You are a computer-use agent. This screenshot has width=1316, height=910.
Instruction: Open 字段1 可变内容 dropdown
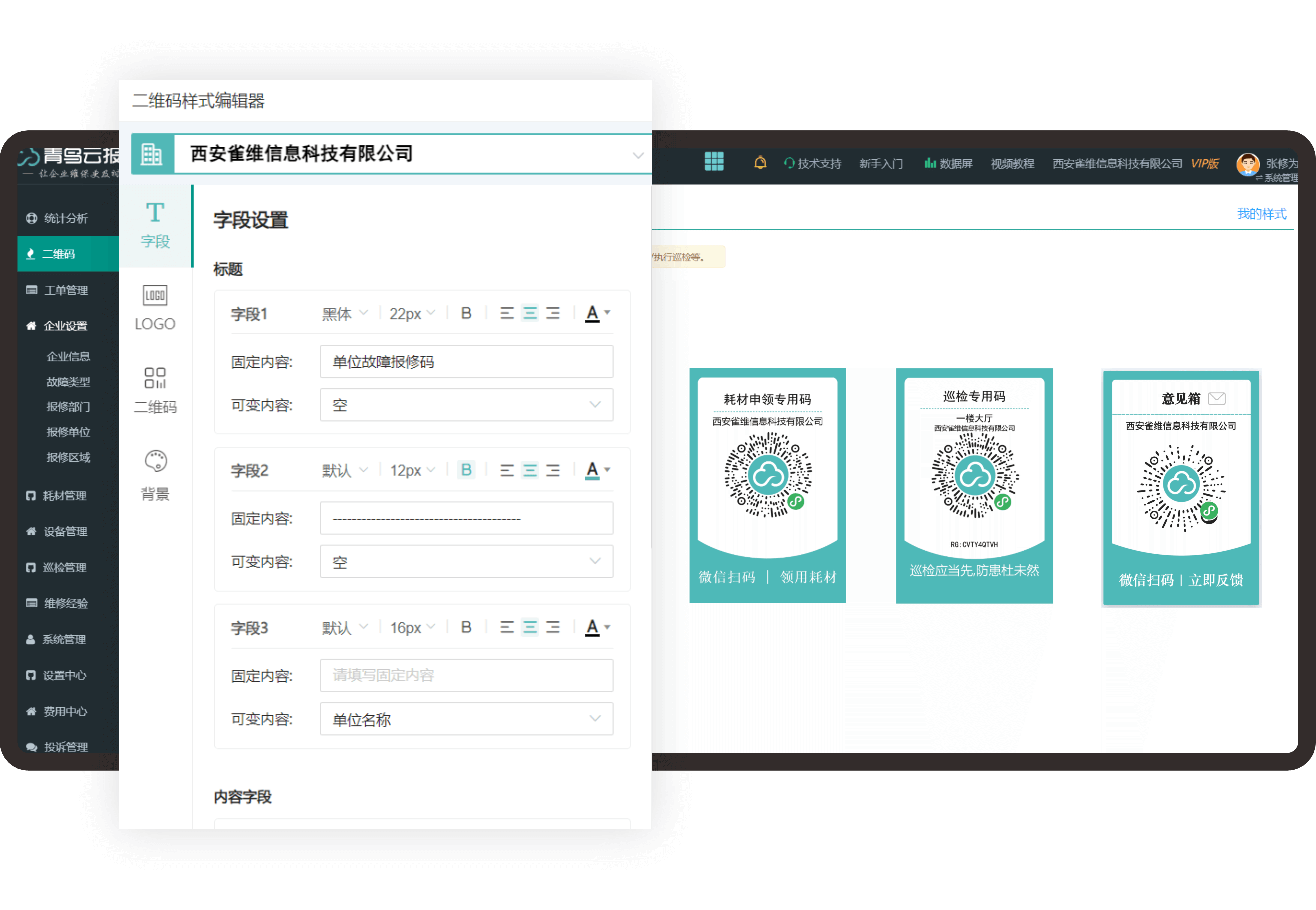coord(466,405)
